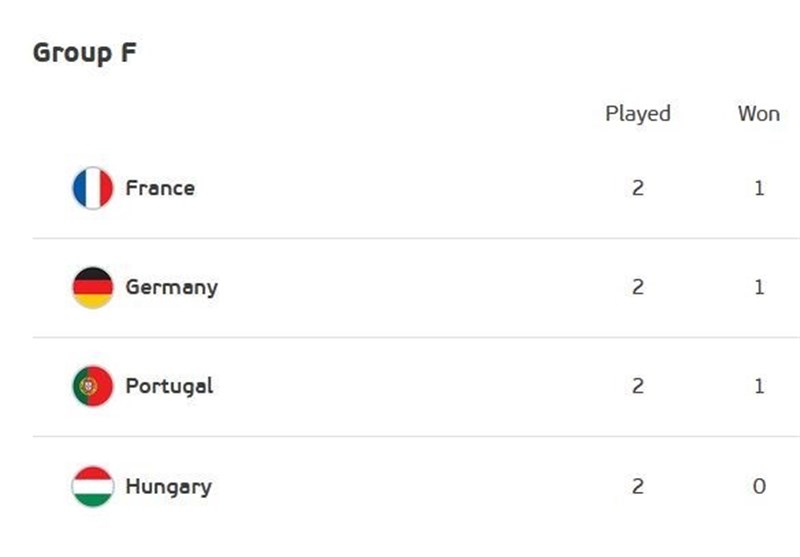Click the Hungary flag icon

92,487
